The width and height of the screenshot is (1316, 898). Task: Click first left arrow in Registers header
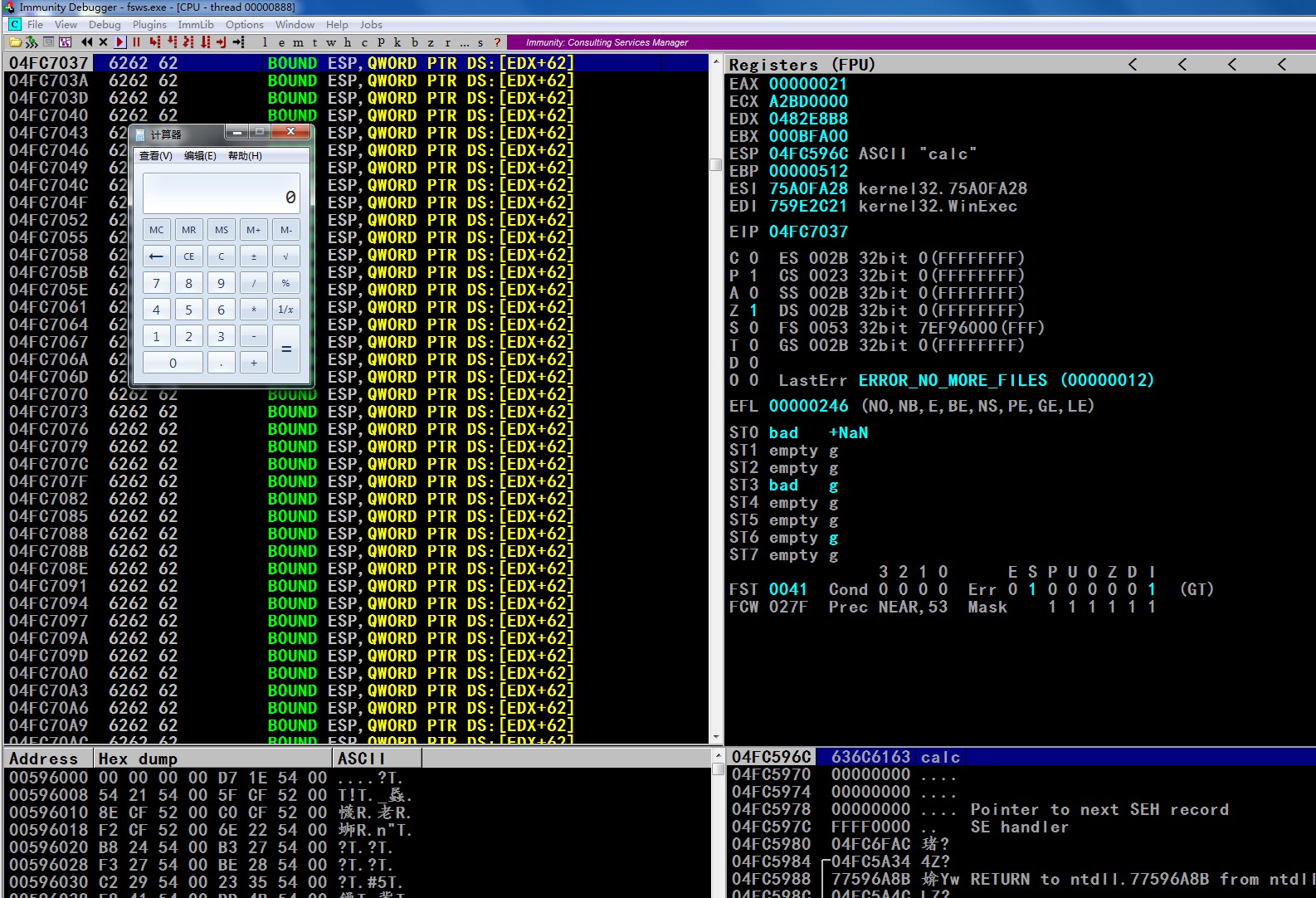pos(1133,64)
